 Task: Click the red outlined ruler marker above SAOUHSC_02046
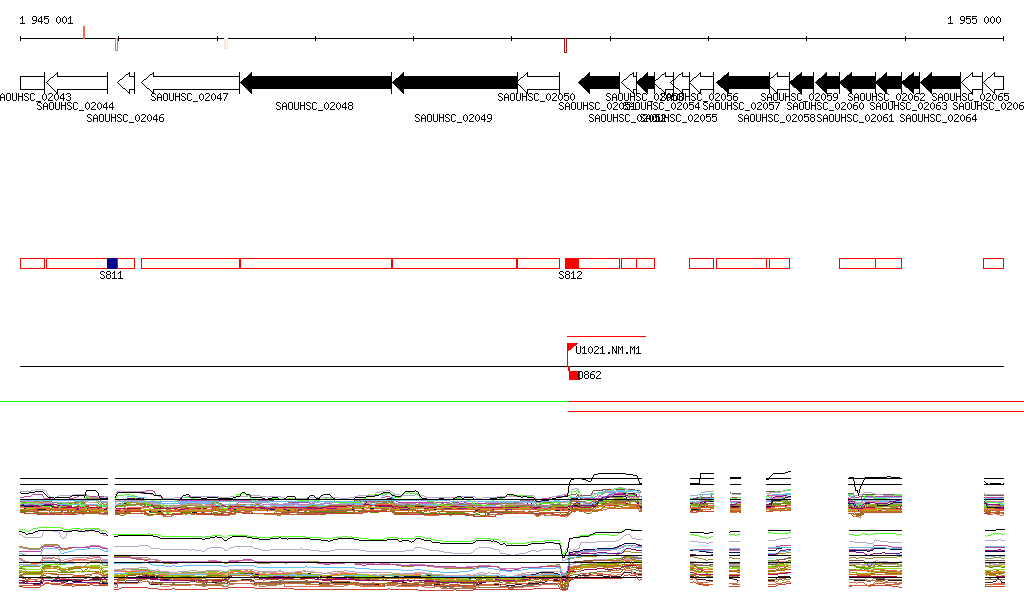pyautogui.click(x=116, y=44)
